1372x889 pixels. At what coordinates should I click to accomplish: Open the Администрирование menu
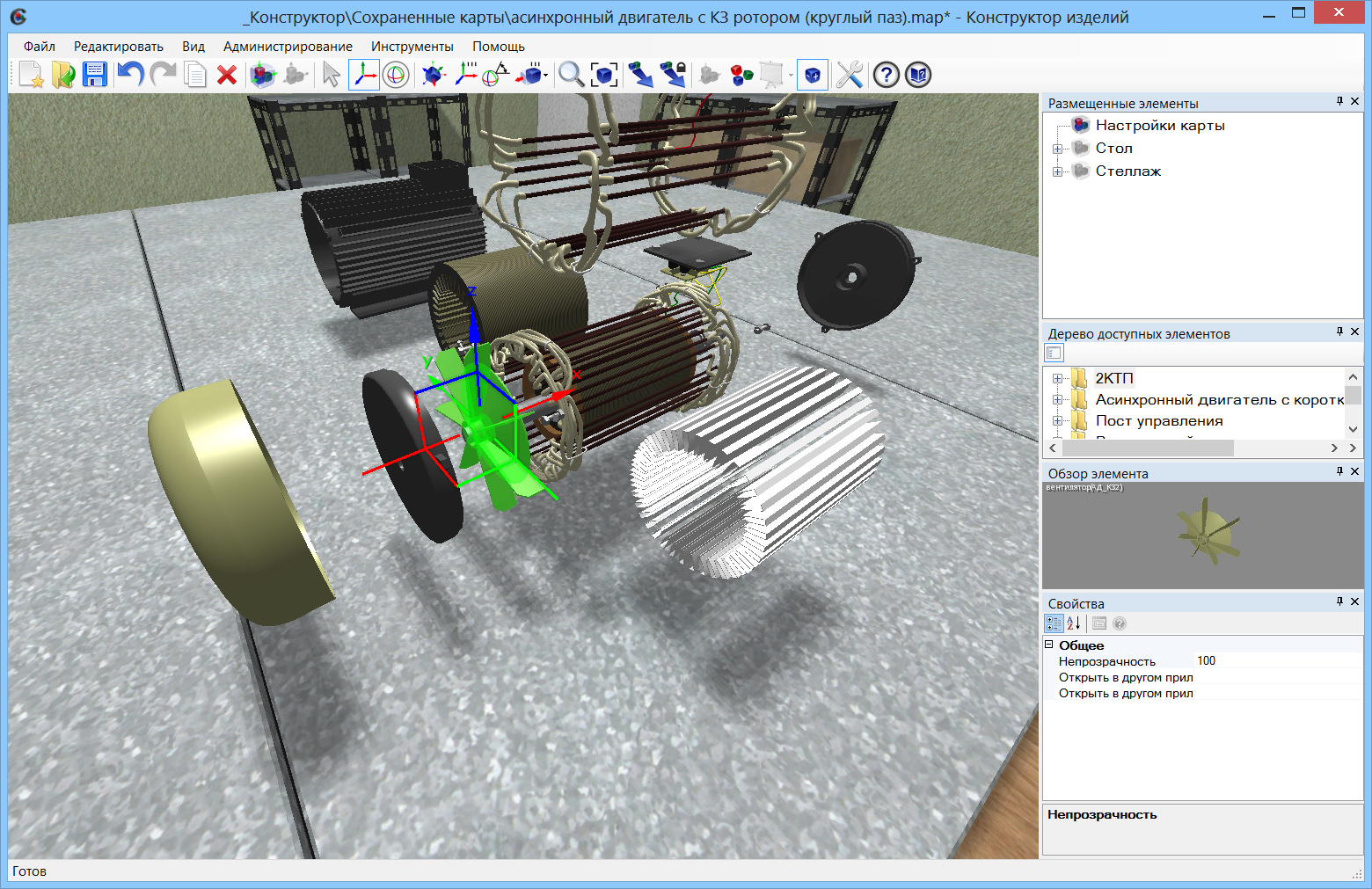[x=288, y=47]
